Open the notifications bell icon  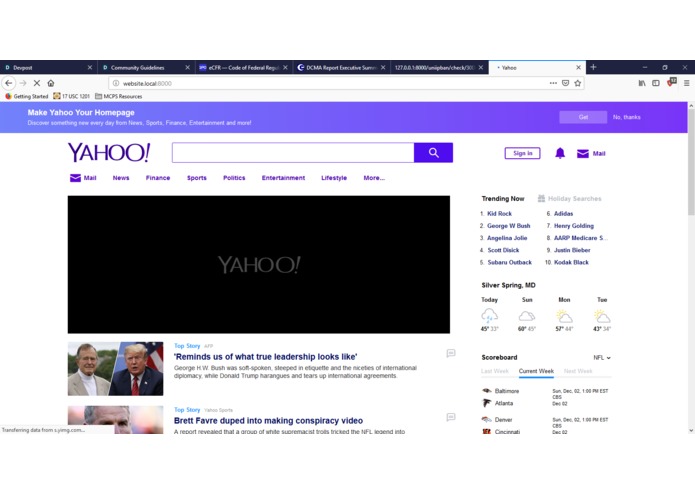(x=560, y=153)
